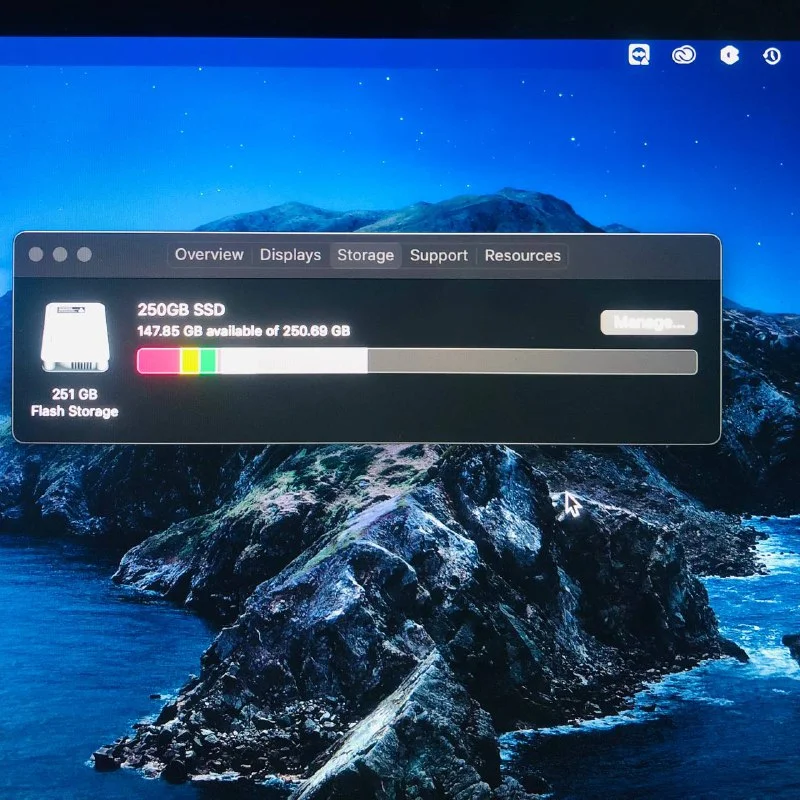Select the Storage tab
The height and width of the screenshot is (800, 800).
[365, 255]
